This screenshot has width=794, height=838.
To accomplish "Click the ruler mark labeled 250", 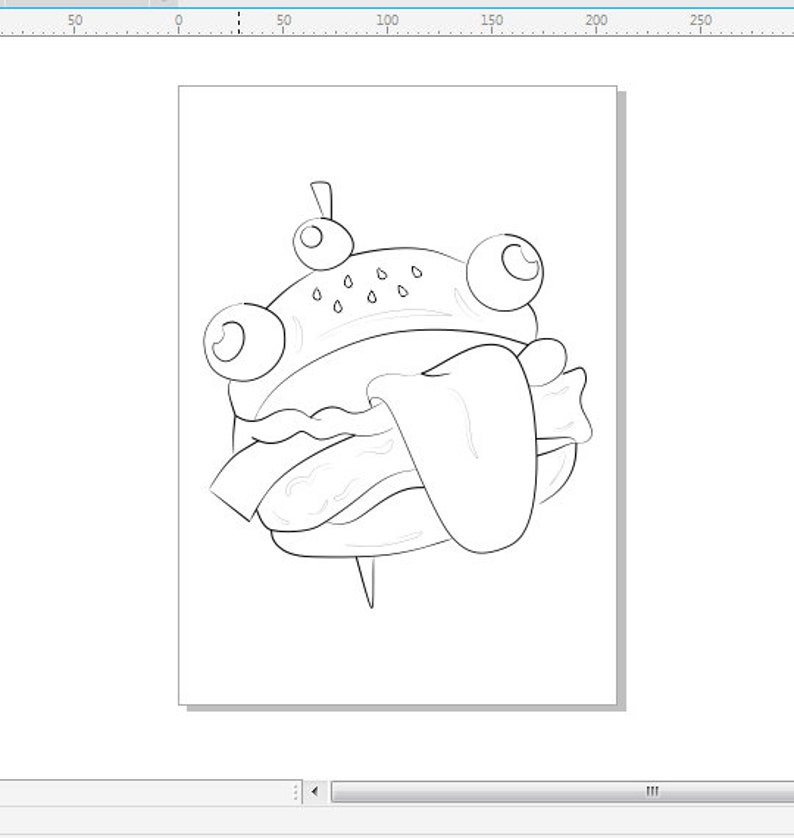I will point(700,21).
